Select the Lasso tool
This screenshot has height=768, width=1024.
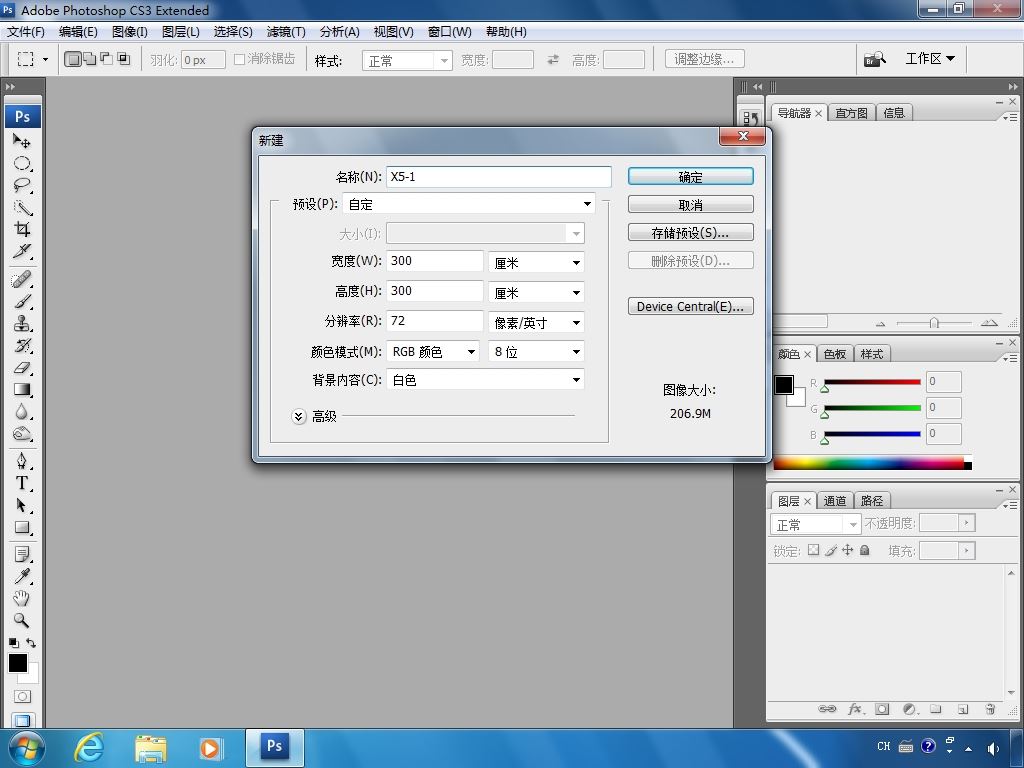tap(22, 185)
